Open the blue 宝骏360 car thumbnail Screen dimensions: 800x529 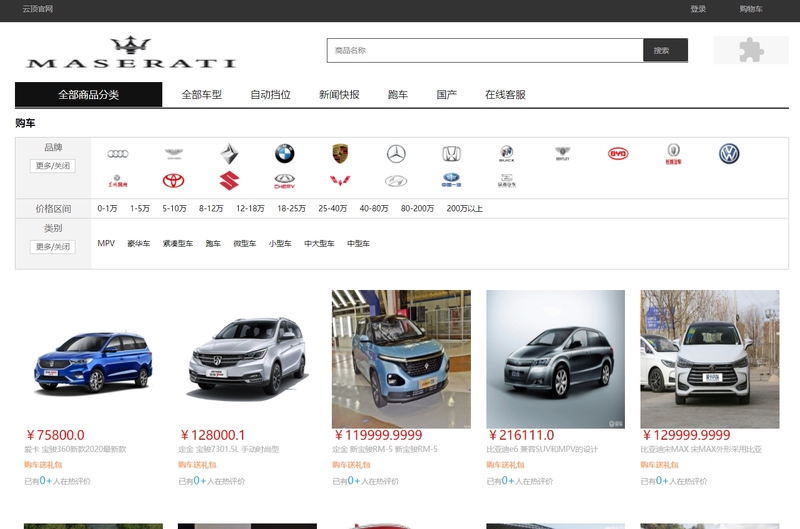(93, 359)
